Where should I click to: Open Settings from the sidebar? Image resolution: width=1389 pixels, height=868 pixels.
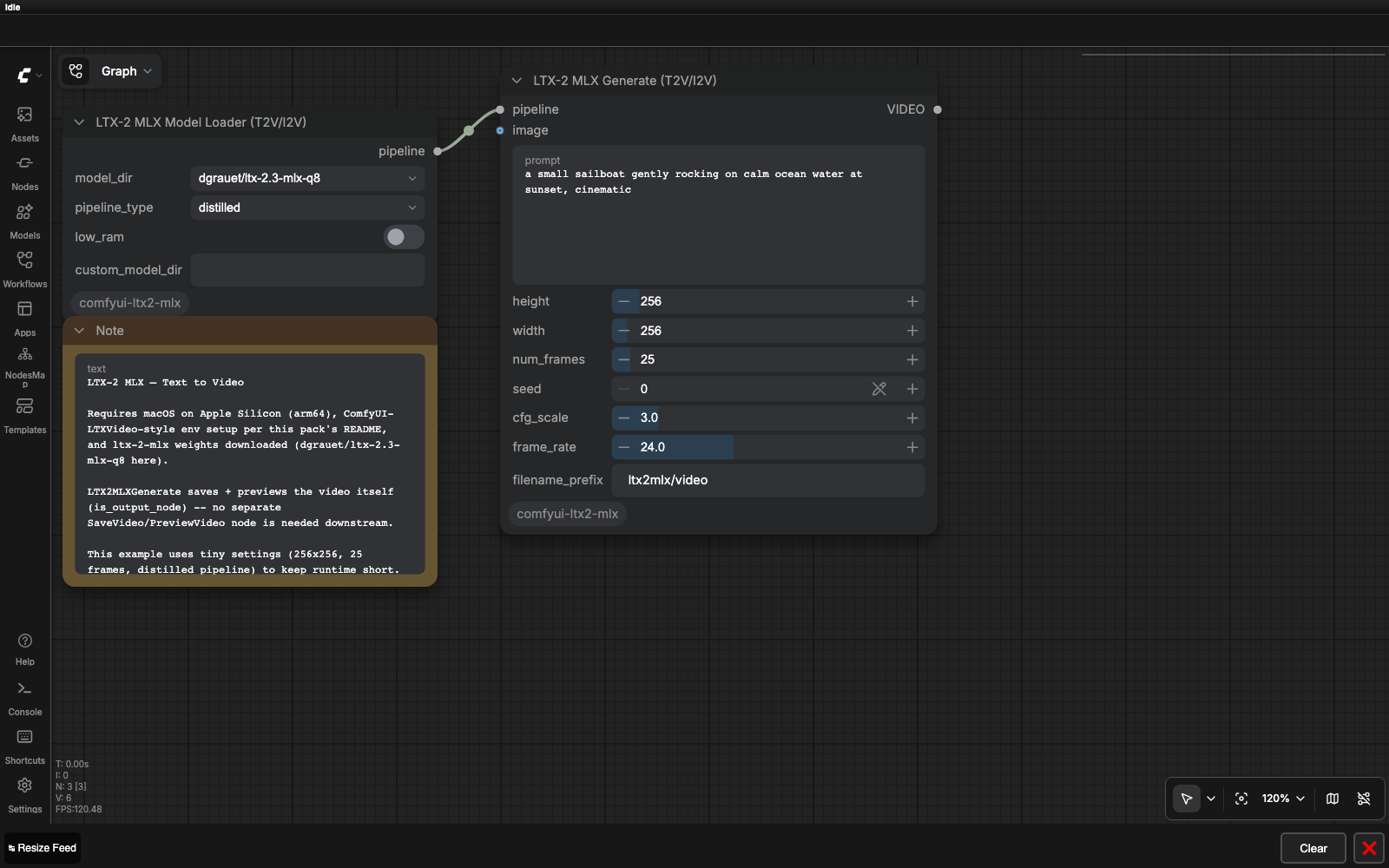click(25, 795)
